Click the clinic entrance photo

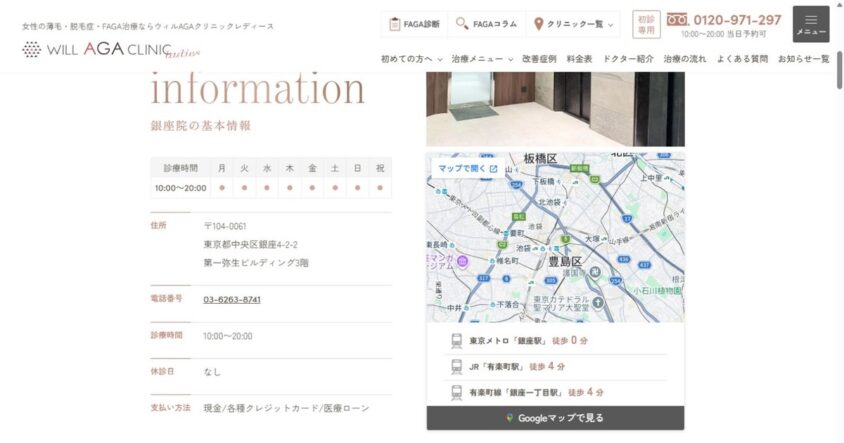(x=555, y=109)
